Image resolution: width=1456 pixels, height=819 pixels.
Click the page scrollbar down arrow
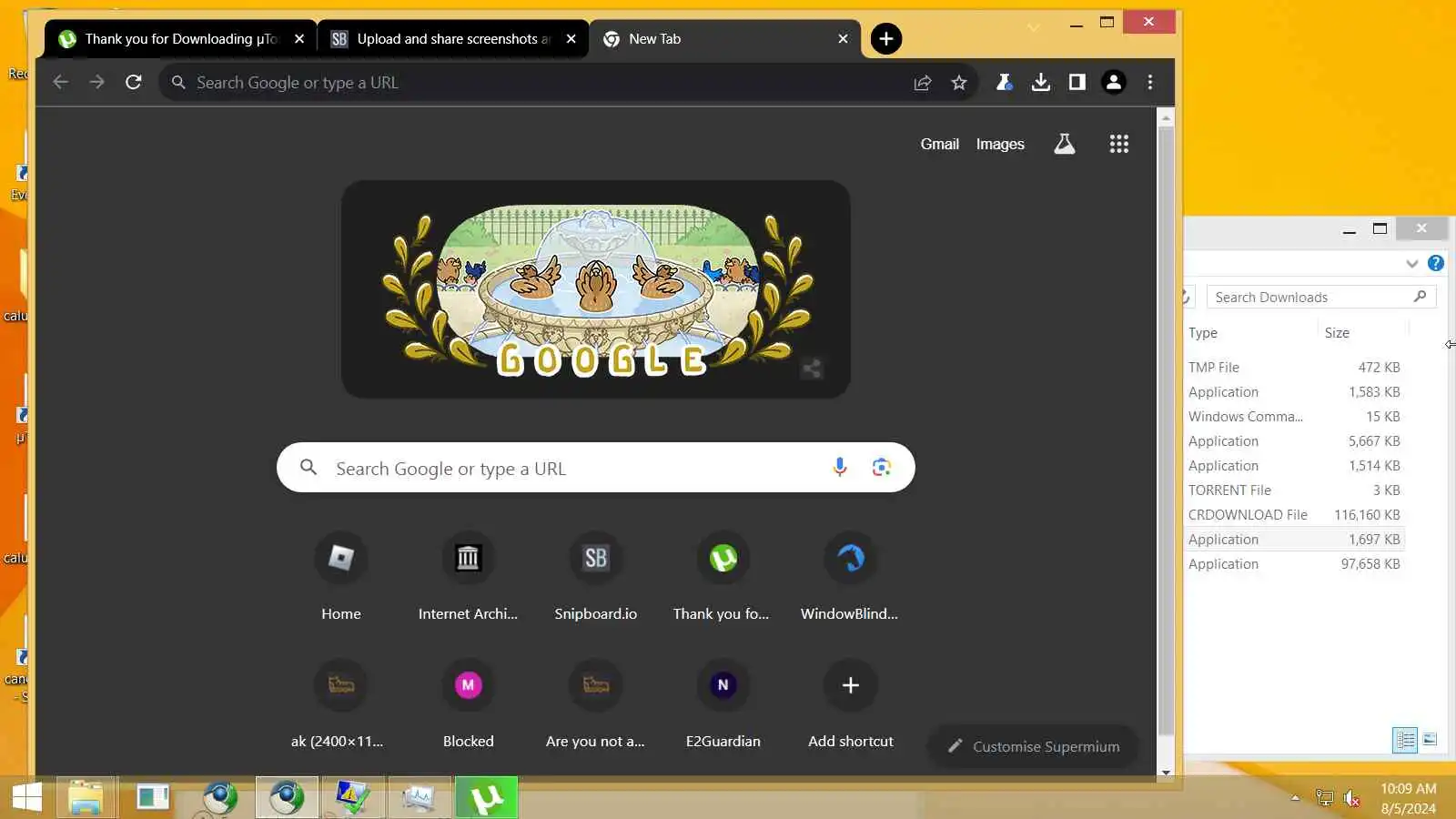[x=1166, y=772]
